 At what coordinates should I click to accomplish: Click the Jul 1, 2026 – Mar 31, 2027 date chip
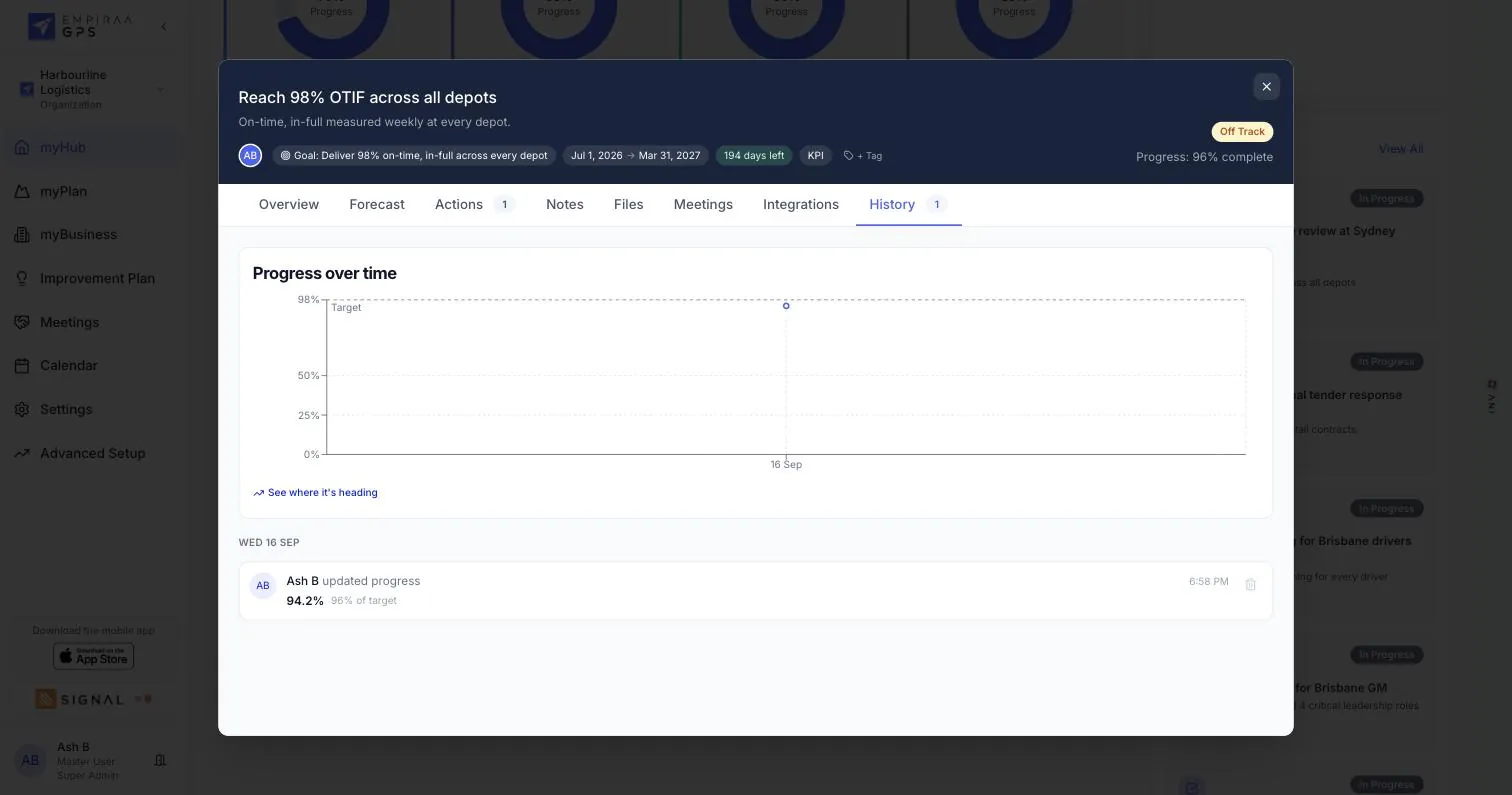[x=635, y=156]
